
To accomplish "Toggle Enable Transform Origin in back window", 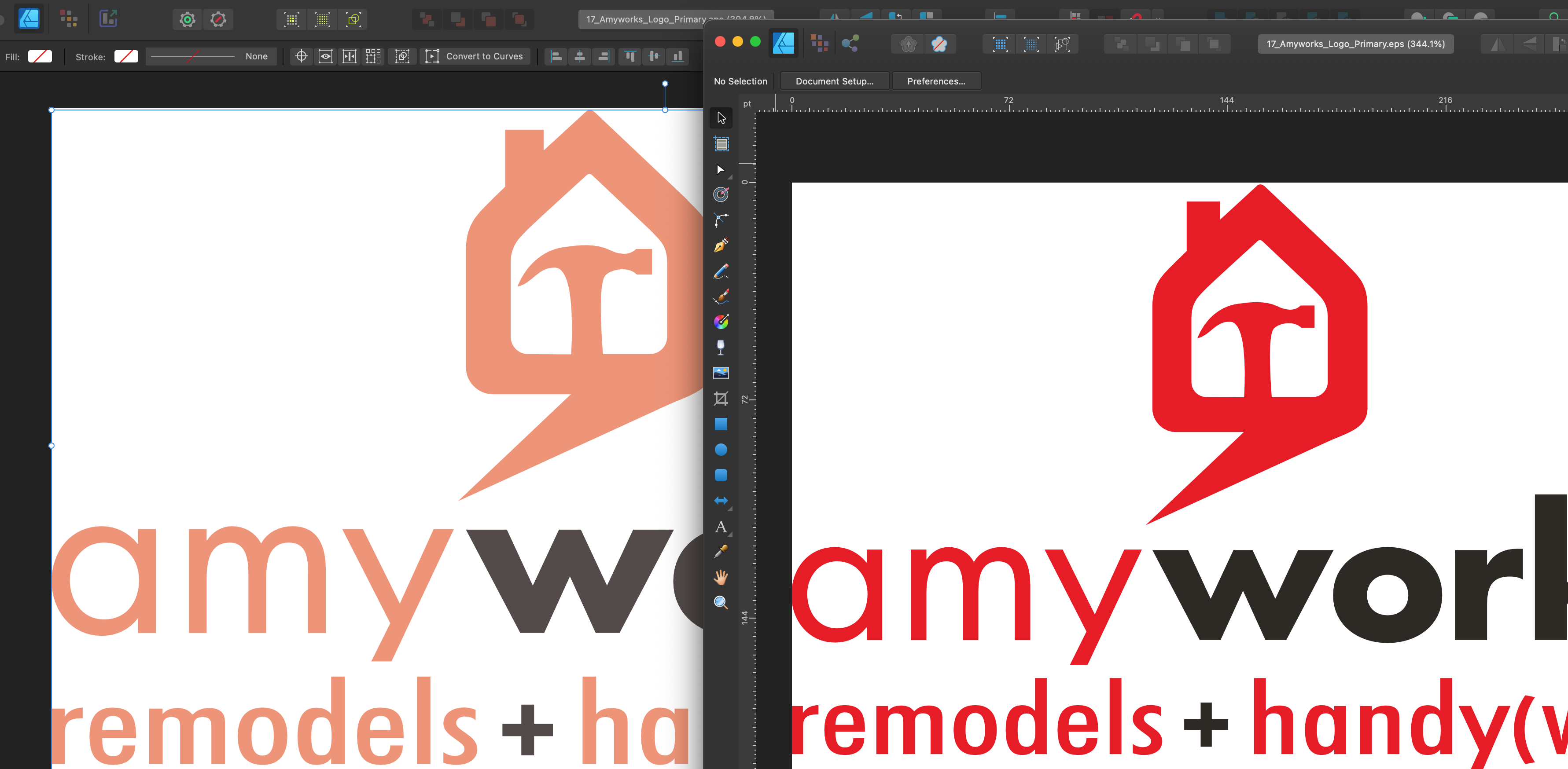I will [x=301, y=56].
